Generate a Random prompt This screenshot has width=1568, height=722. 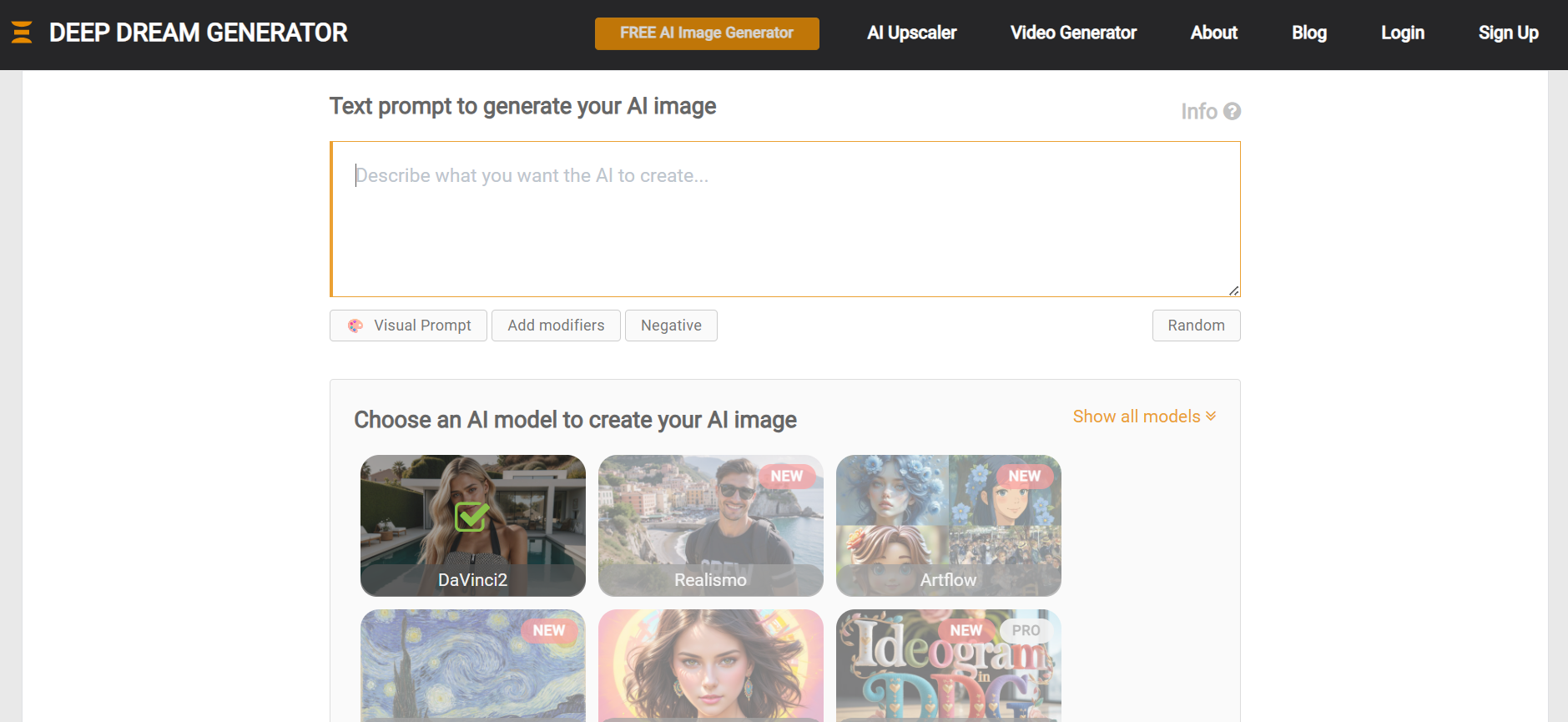click(x=1196, y=326)
